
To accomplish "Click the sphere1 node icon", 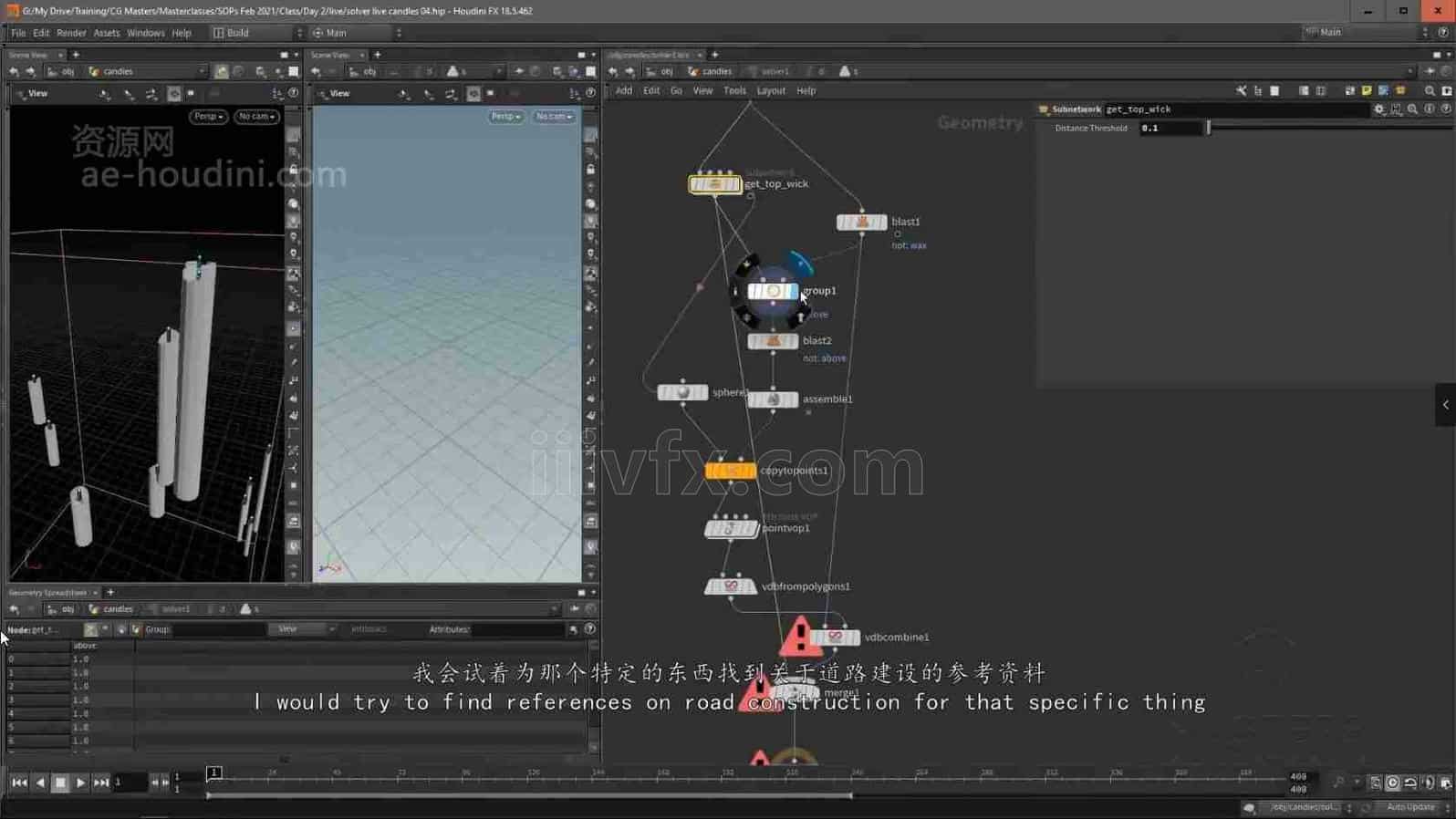I will (681, 392).
